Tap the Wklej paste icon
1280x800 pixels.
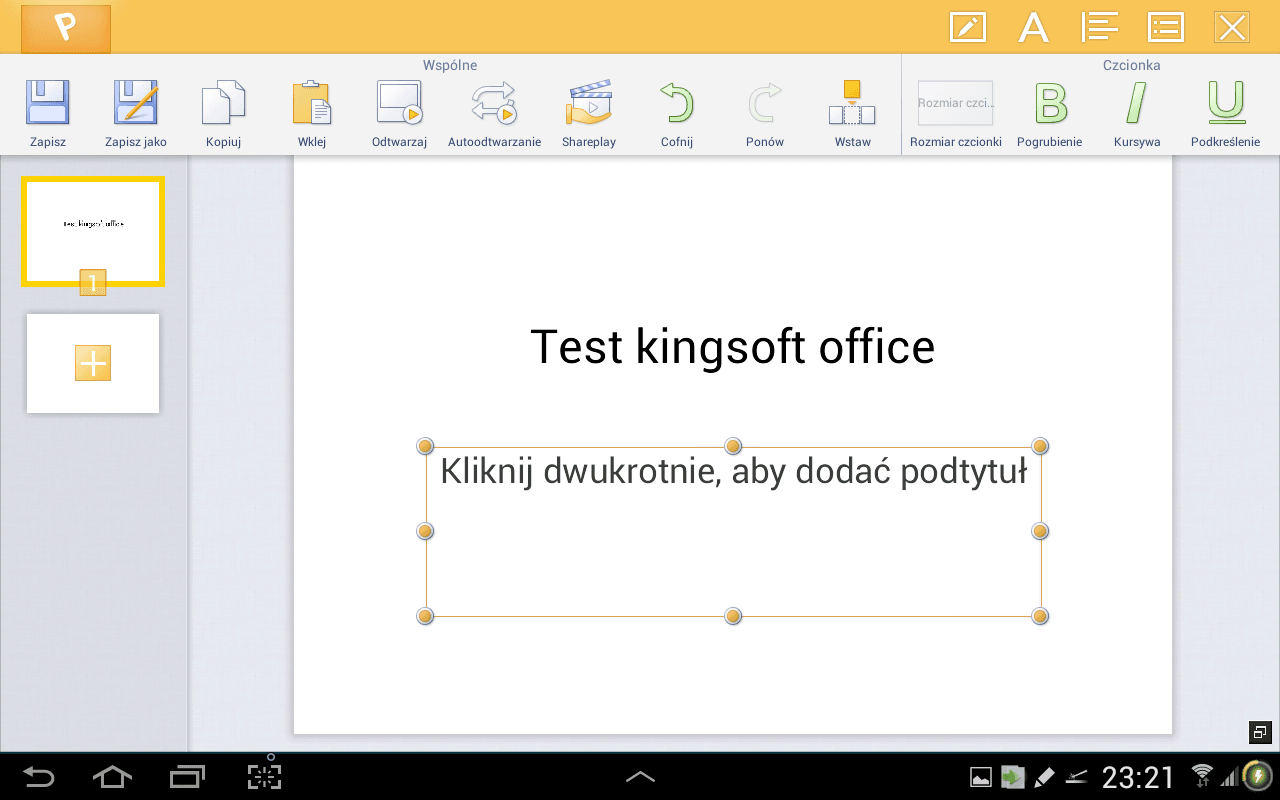pos(312,103)
